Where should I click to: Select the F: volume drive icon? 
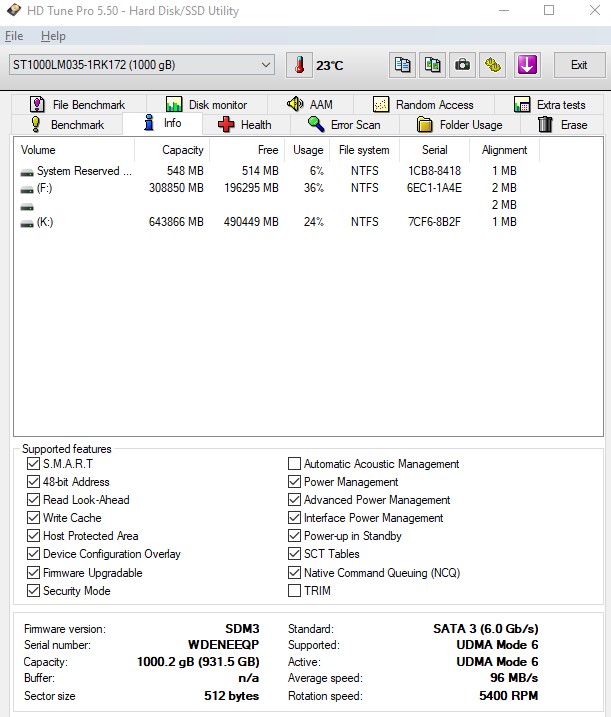pyautogui.click(x=27, y=189)
